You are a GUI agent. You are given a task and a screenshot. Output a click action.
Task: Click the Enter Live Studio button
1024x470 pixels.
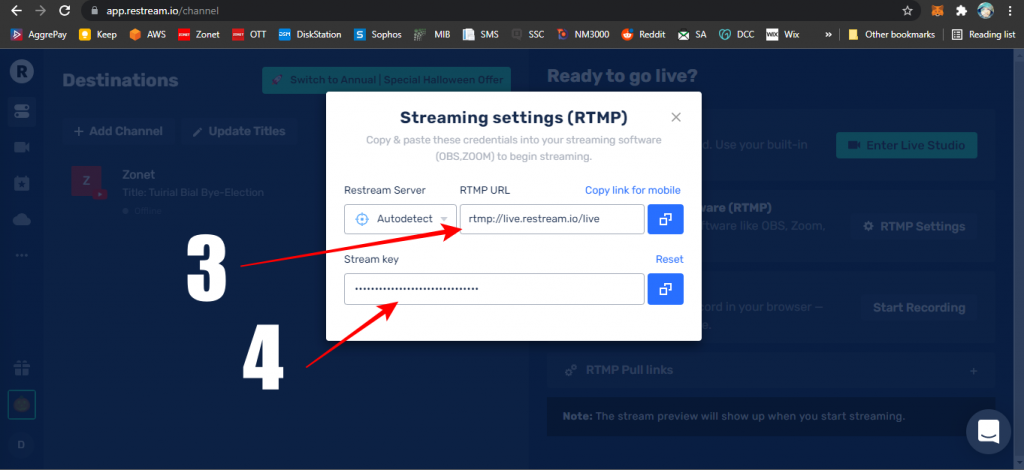tap(906, 145)
